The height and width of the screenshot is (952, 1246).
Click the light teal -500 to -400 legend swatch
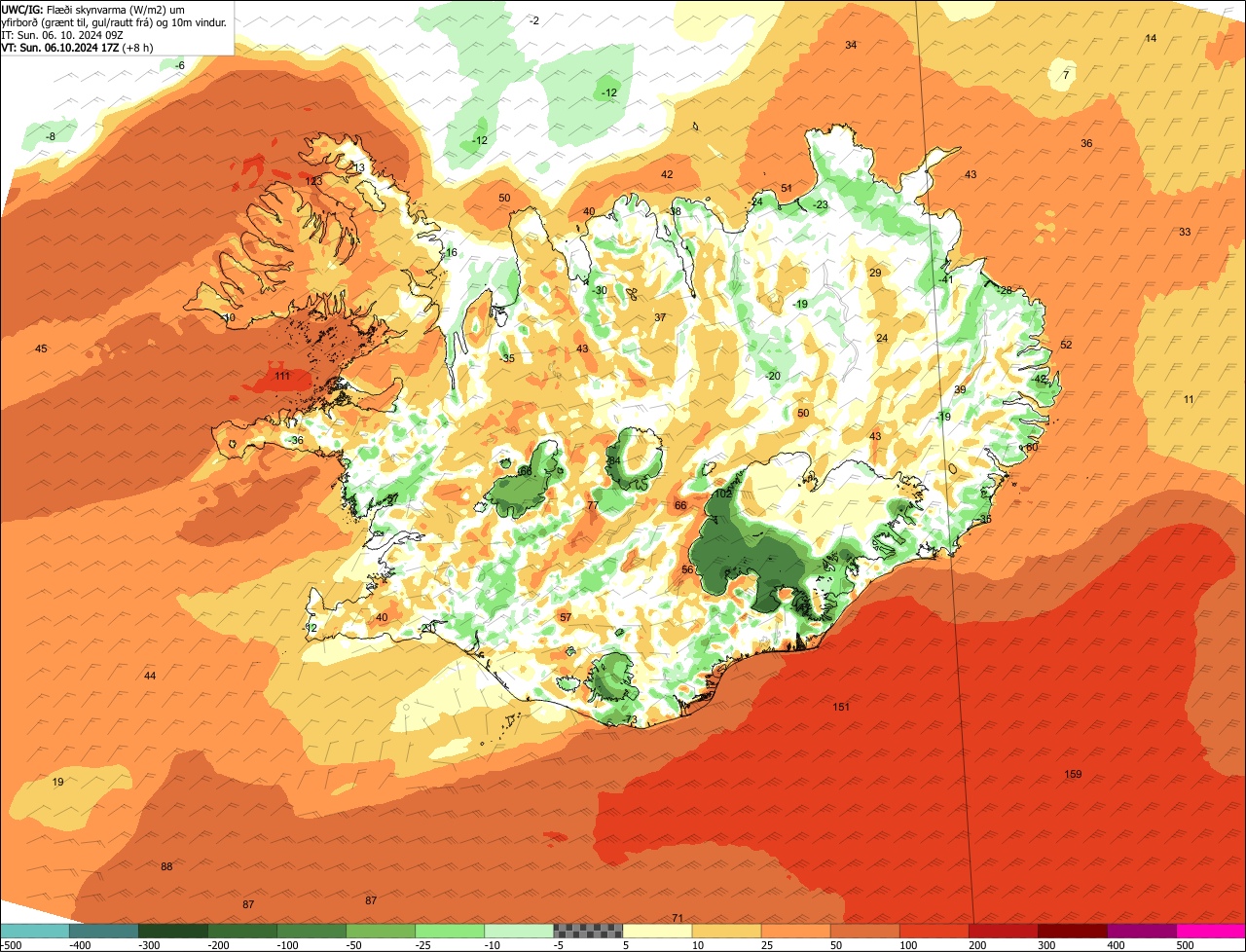click(35, 931)
